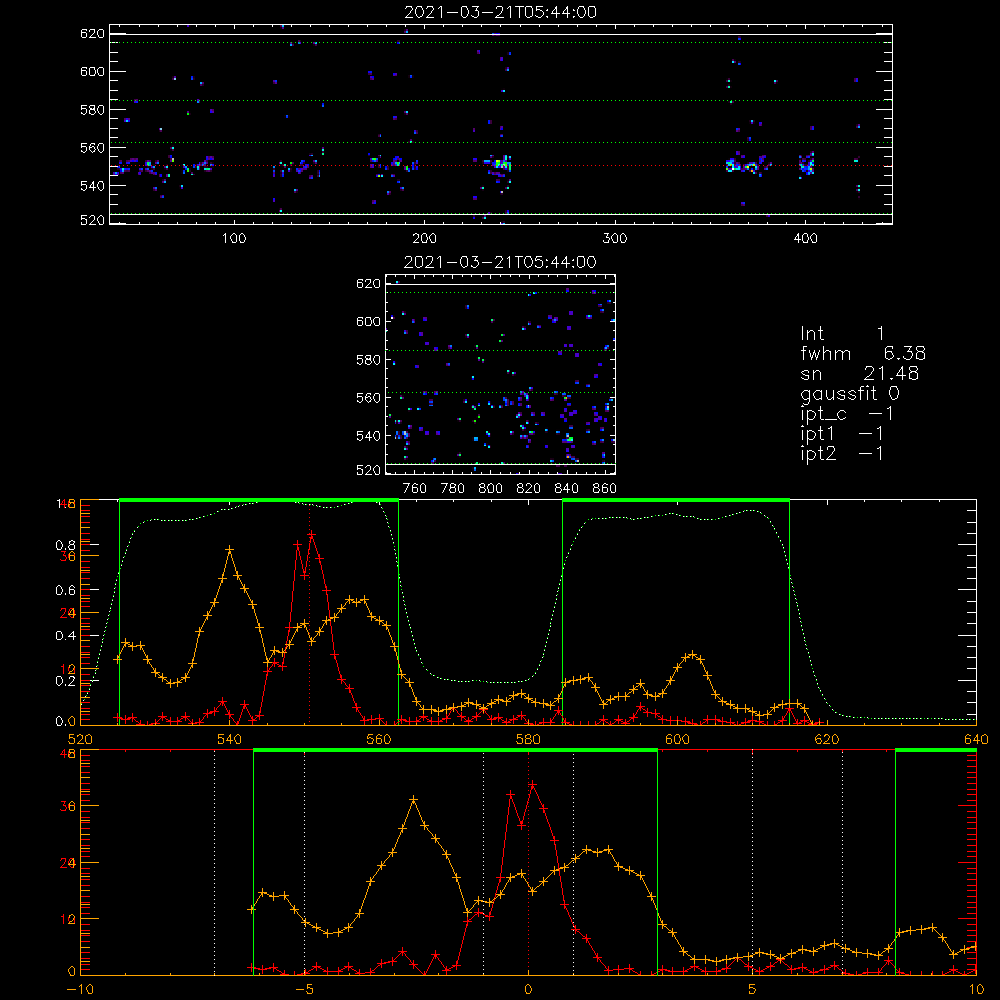Click the 10 tick label on the bottom axis
The image size is (1000, 1000).
coord(976,989)
